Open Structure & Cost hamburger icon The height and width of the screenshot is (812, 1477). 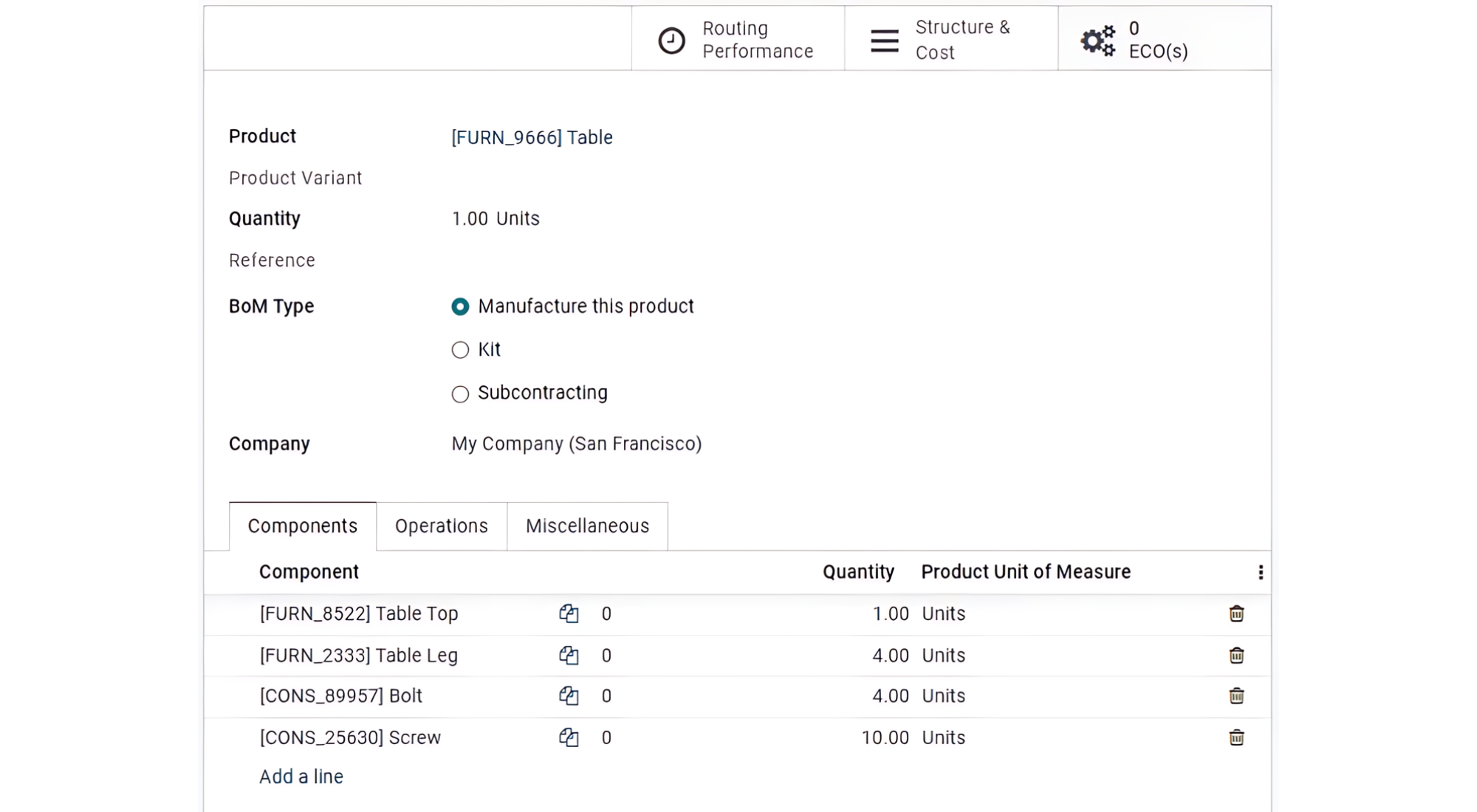click(884, 41)
